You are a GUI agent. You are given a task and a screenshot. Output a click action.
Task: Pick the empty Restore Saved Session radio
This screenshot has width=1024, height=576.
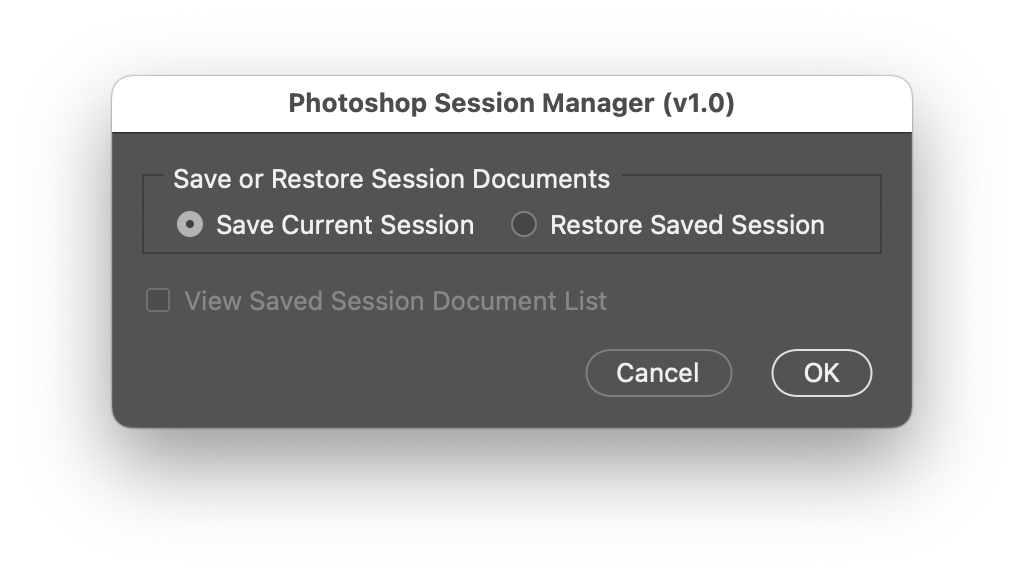tap(524, 224)
